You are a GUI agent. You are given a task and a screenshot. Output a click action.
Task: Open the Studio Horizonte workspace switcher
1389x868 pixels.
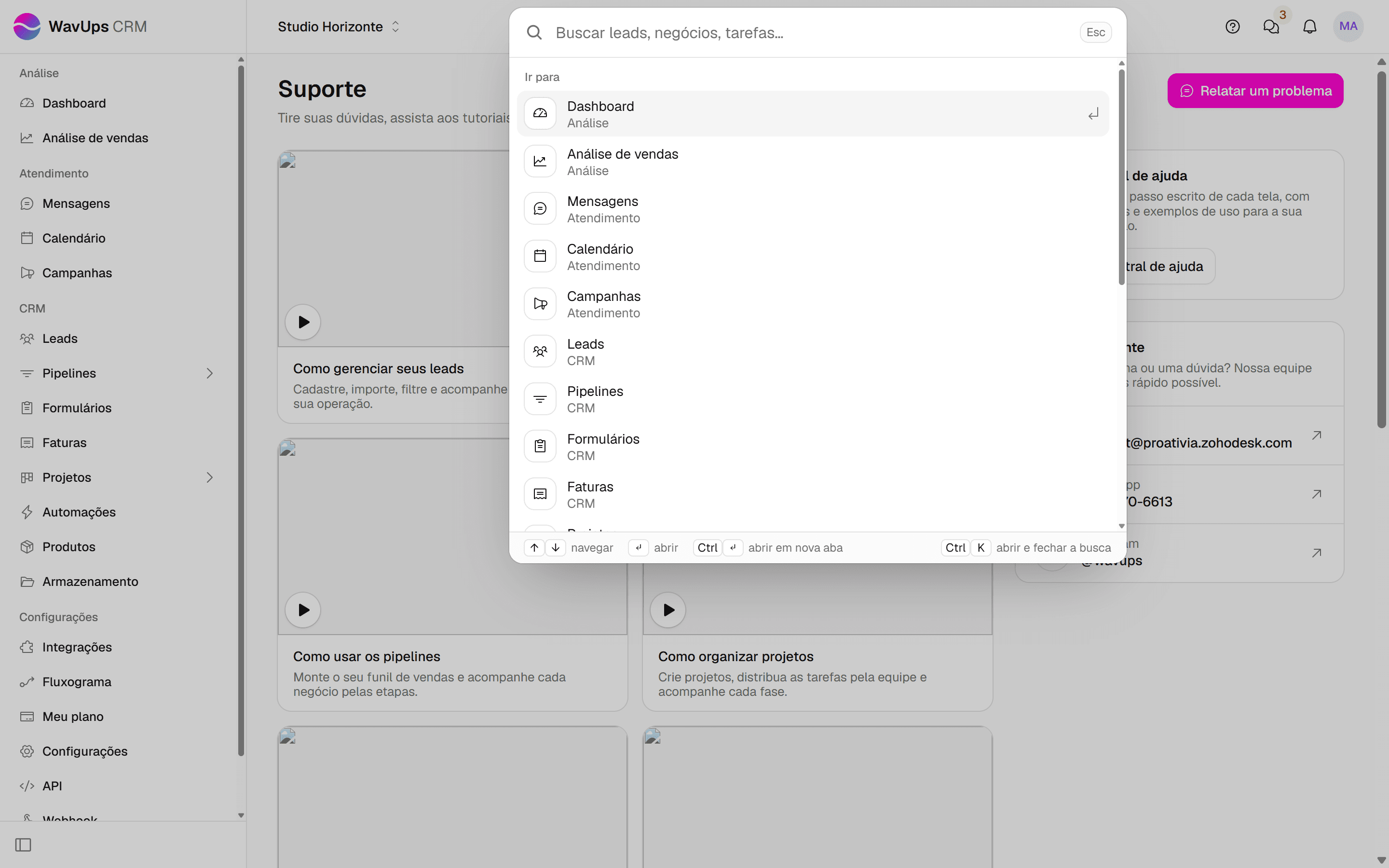(x=339, y=27)
